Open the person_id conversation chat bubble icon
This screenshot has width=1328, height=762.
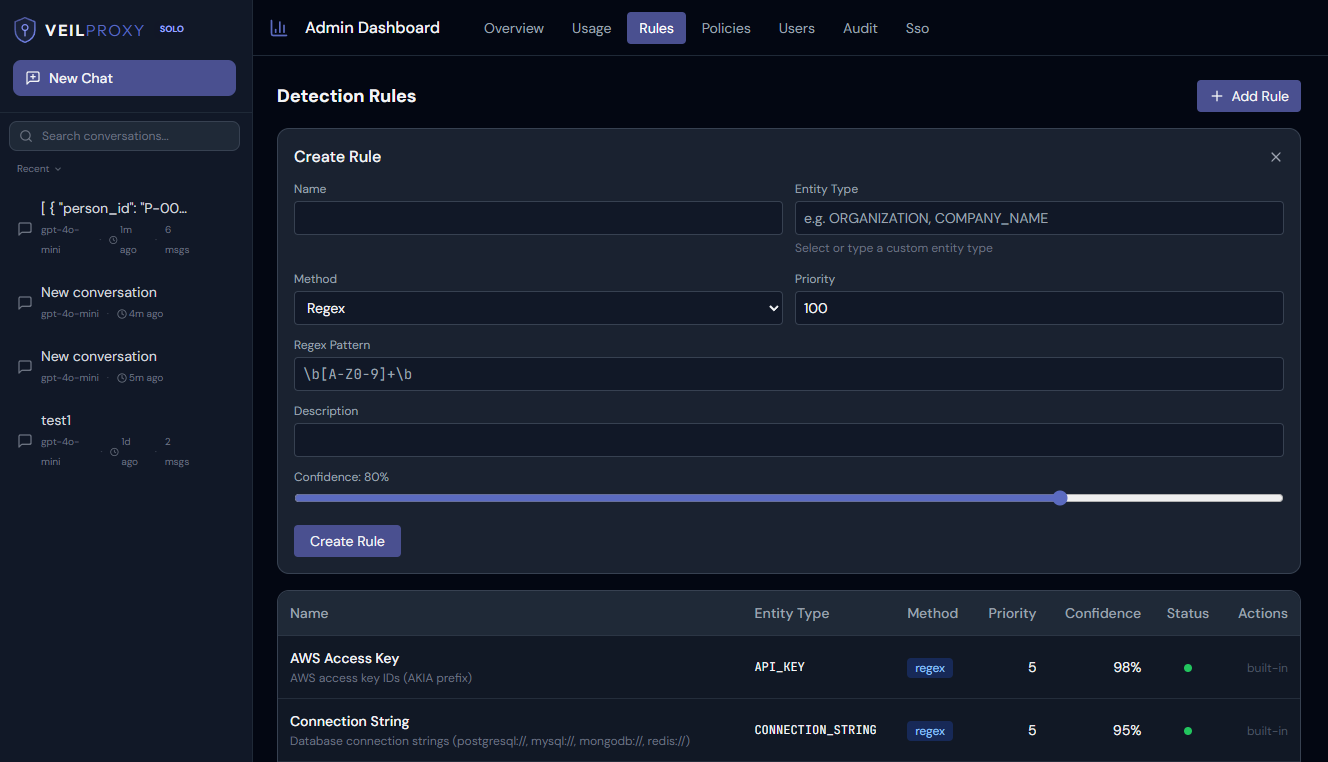click(23, 229)
